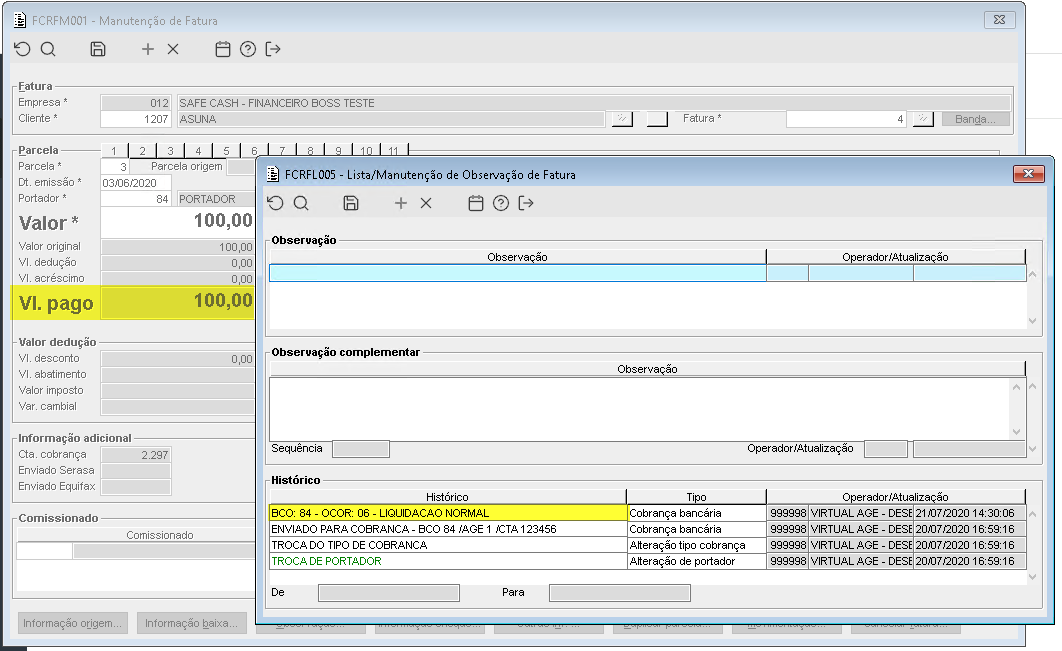The image size is (1062, 651).
Task: Click the save disk icon in Observação de Fatura toolbar
Action: [x=351, y=203]
